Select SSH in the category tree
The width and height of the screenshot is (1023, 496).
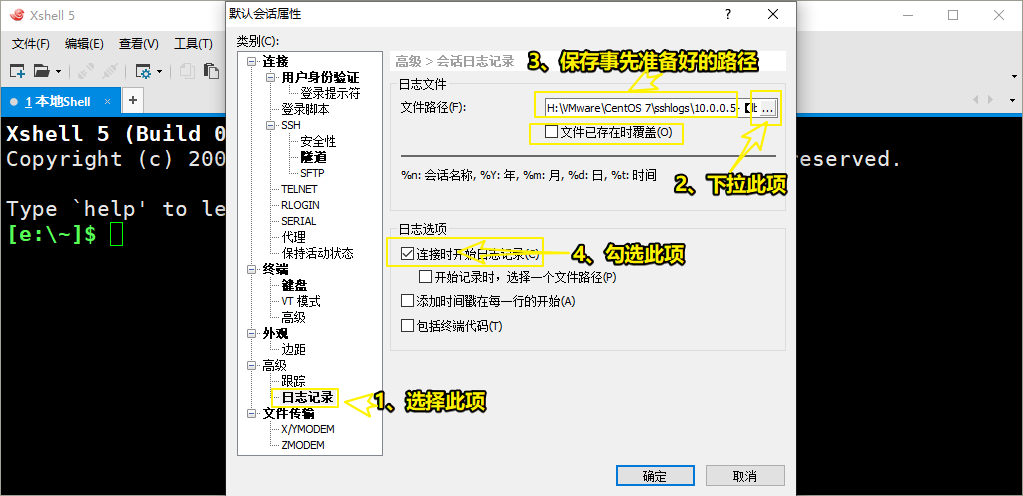pyautogui.click(x=291, y=125)
